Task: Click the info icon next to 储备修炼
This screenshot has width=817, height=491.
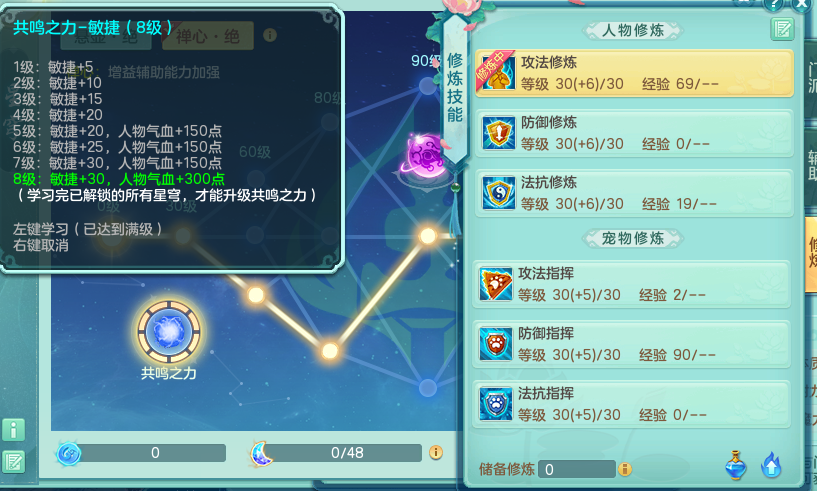Action: (x=625, y=470)
